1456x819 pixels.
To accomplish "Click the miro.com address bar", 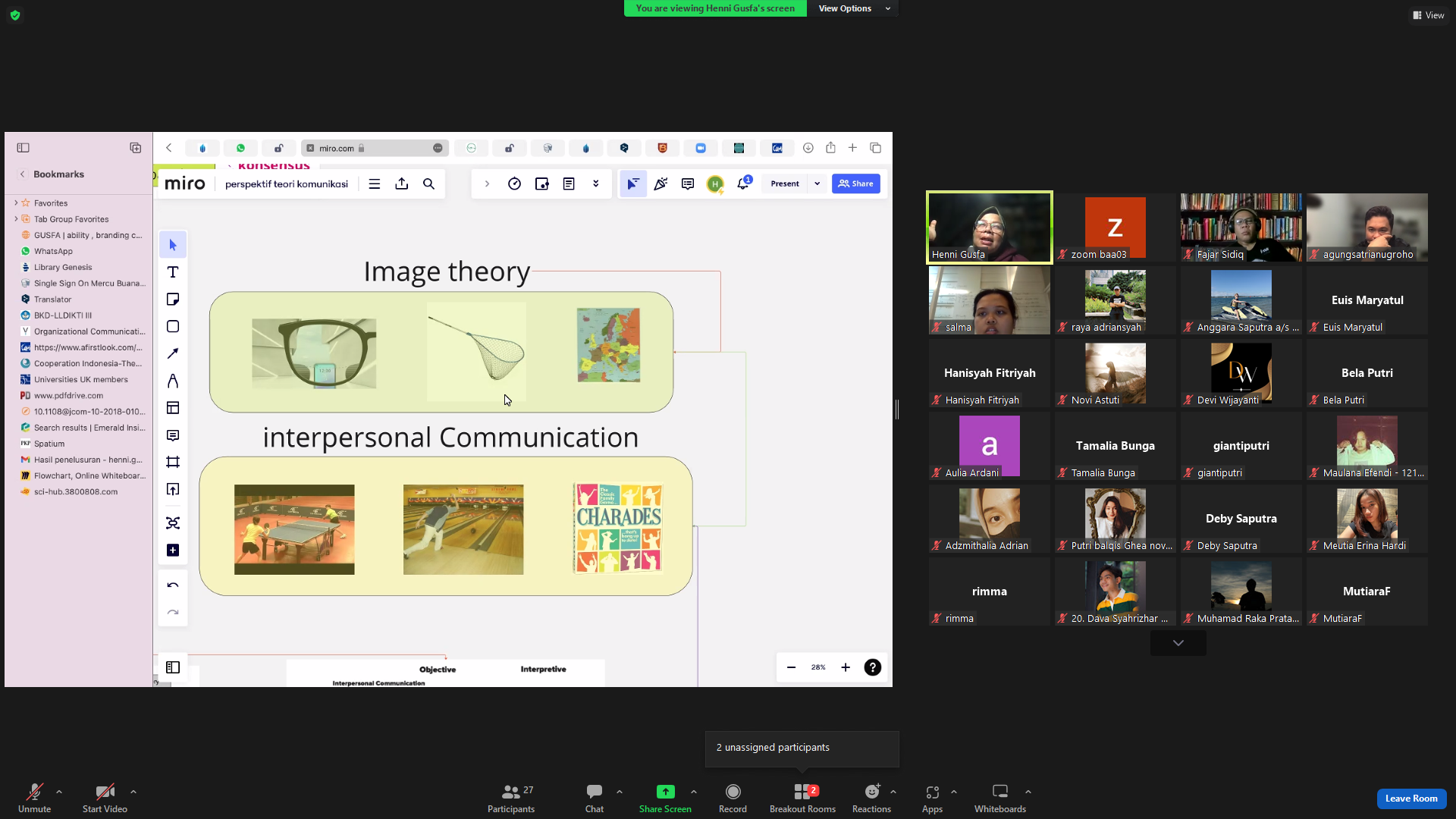I will (375, 148).
